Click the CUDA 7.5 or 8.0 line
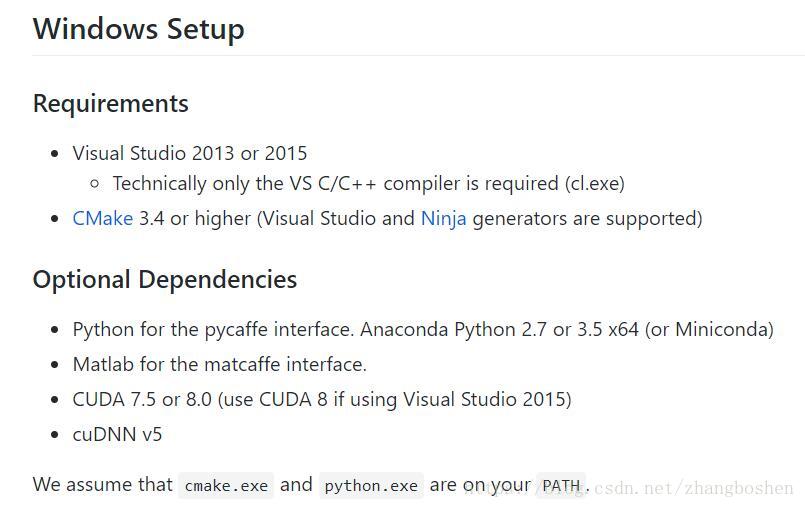Viewport: 805px width, 508px height. [x=322, y=399]
